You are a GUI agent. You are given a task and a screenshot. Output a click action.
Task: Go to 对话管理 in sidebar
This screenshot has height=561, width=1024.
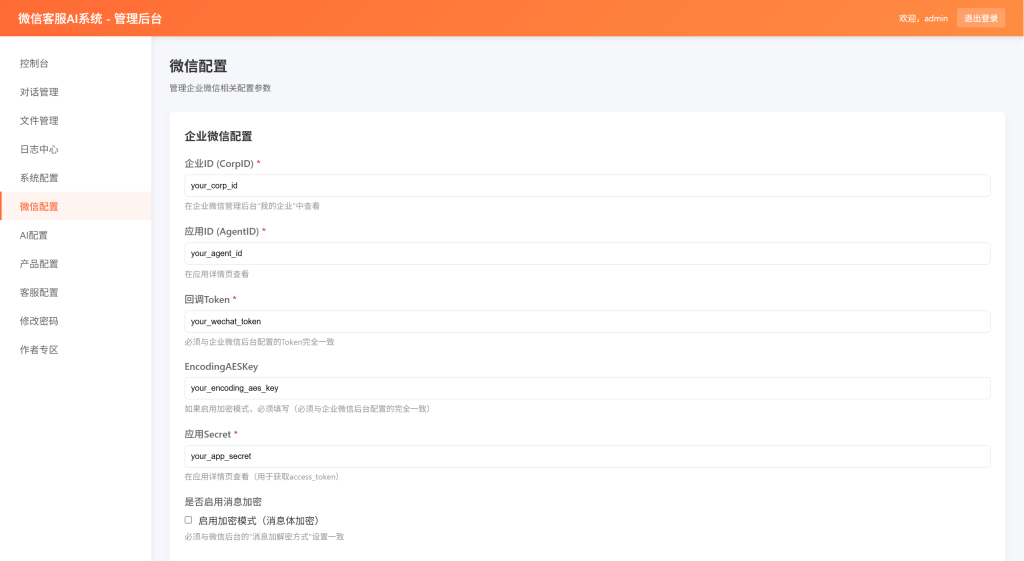click(76, 92)
